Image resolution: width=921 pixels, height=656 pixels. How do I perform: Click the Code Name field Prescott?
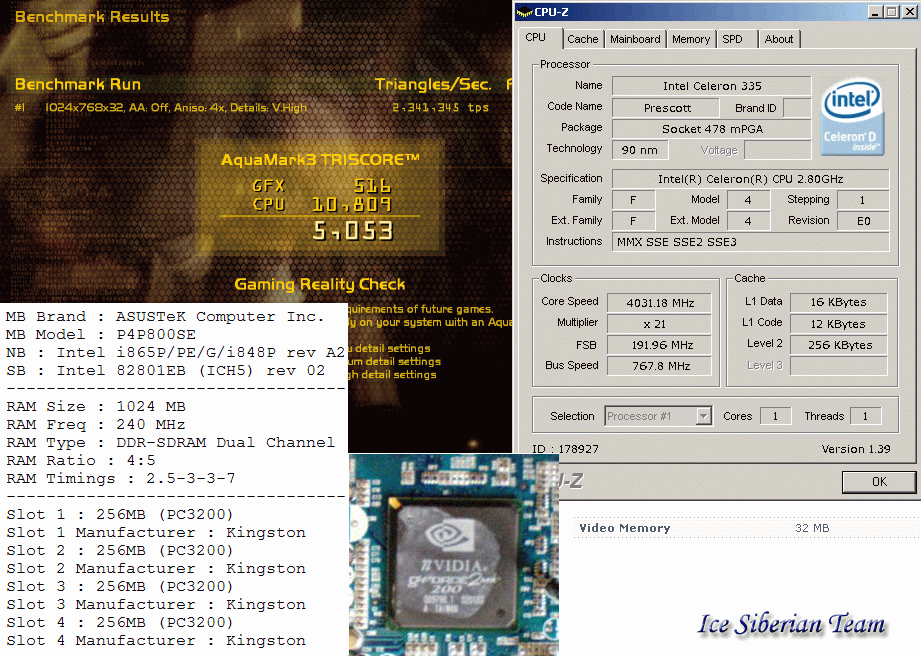click(665, 108)
